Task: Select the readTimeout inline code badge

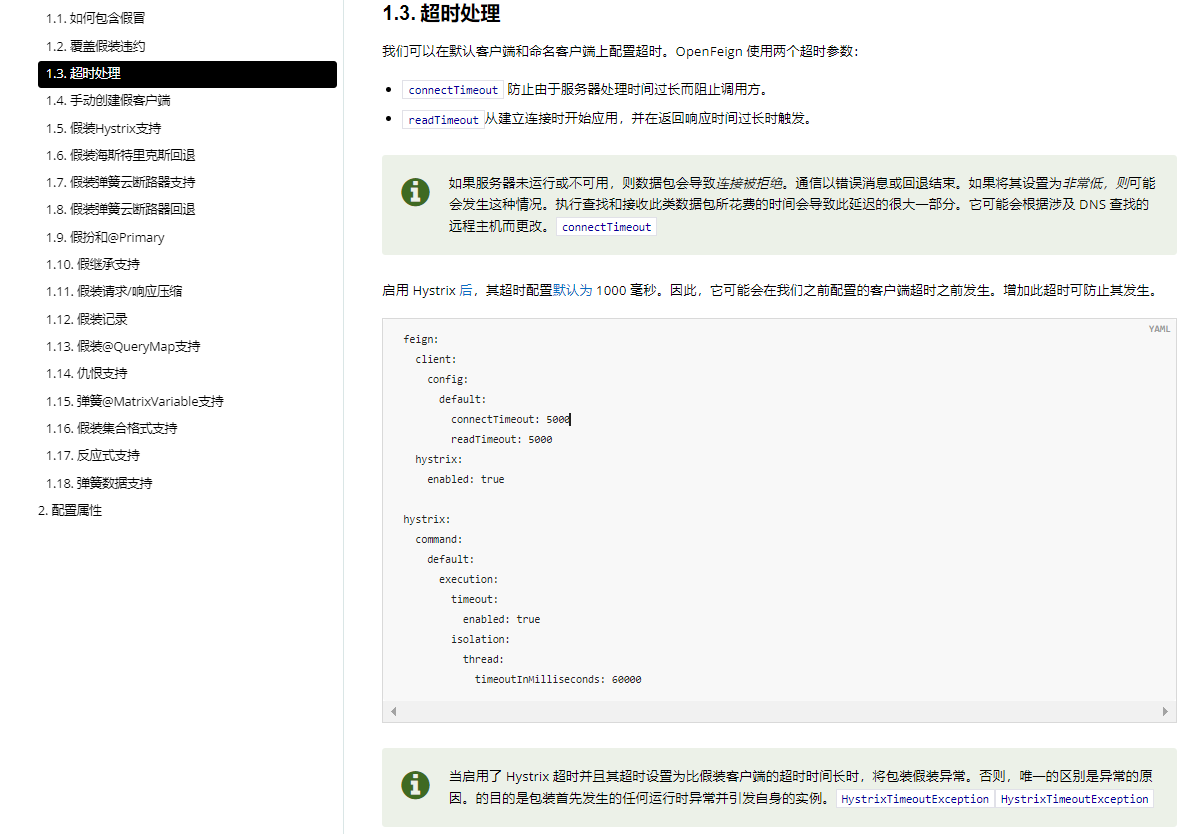Action: click(445, 119)
